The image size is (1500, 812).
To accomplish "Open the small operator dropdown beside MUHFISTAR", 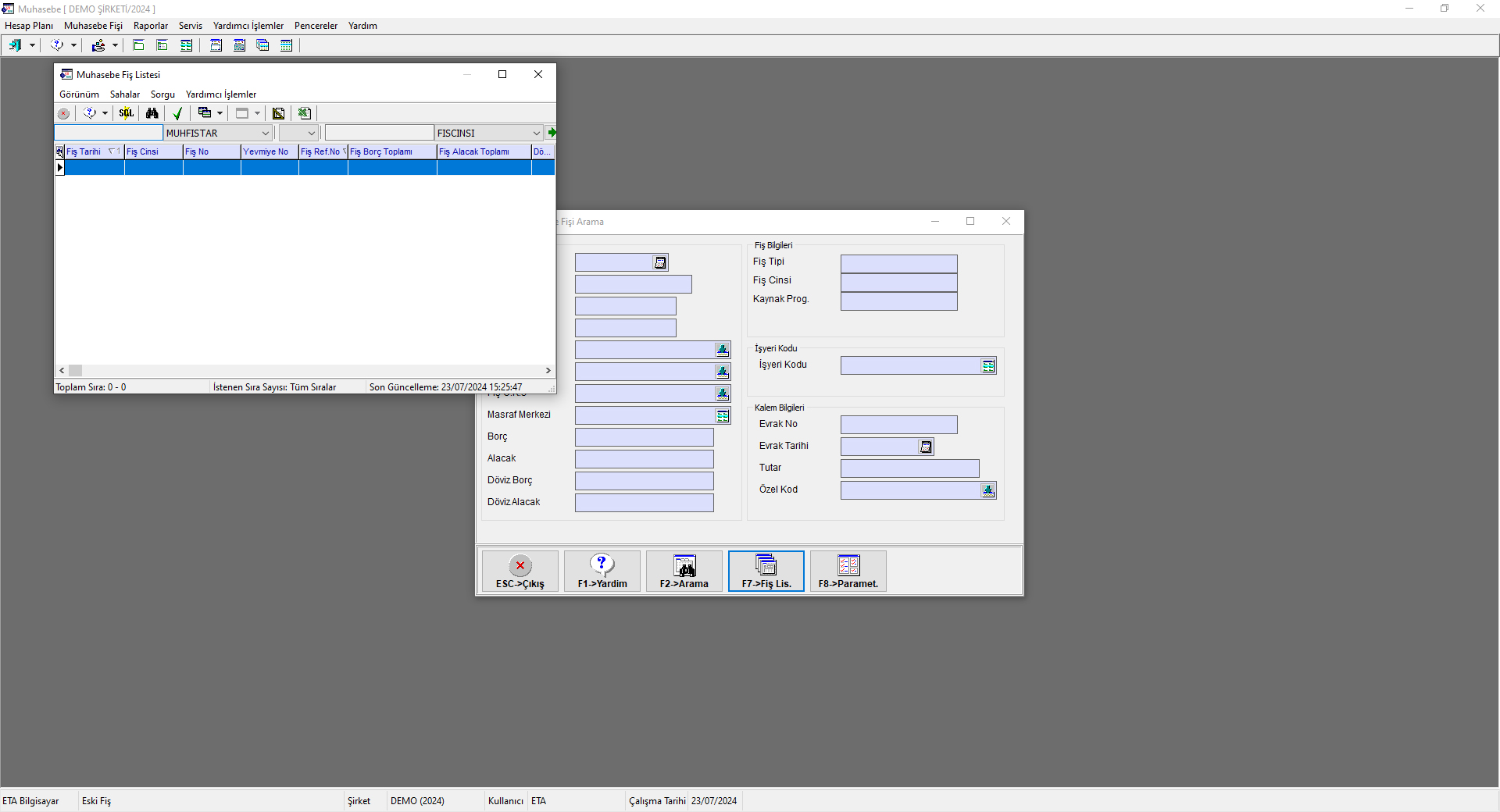I will [311, 134].
